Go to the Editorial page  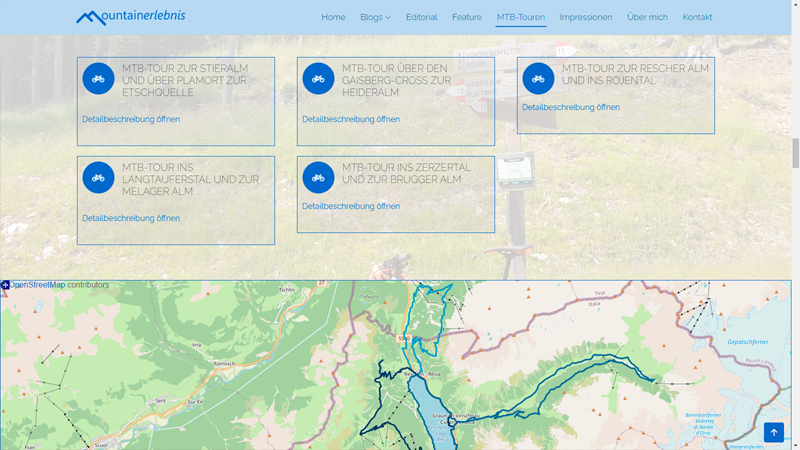(x=421, y=17)
